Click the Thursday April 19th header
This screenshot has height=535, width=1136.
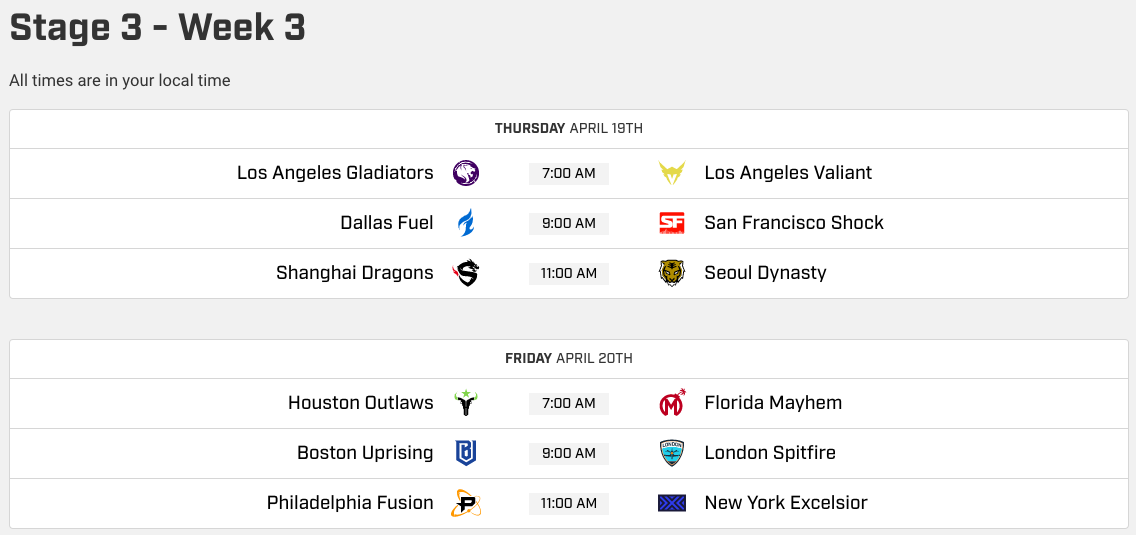coord(569,128)
